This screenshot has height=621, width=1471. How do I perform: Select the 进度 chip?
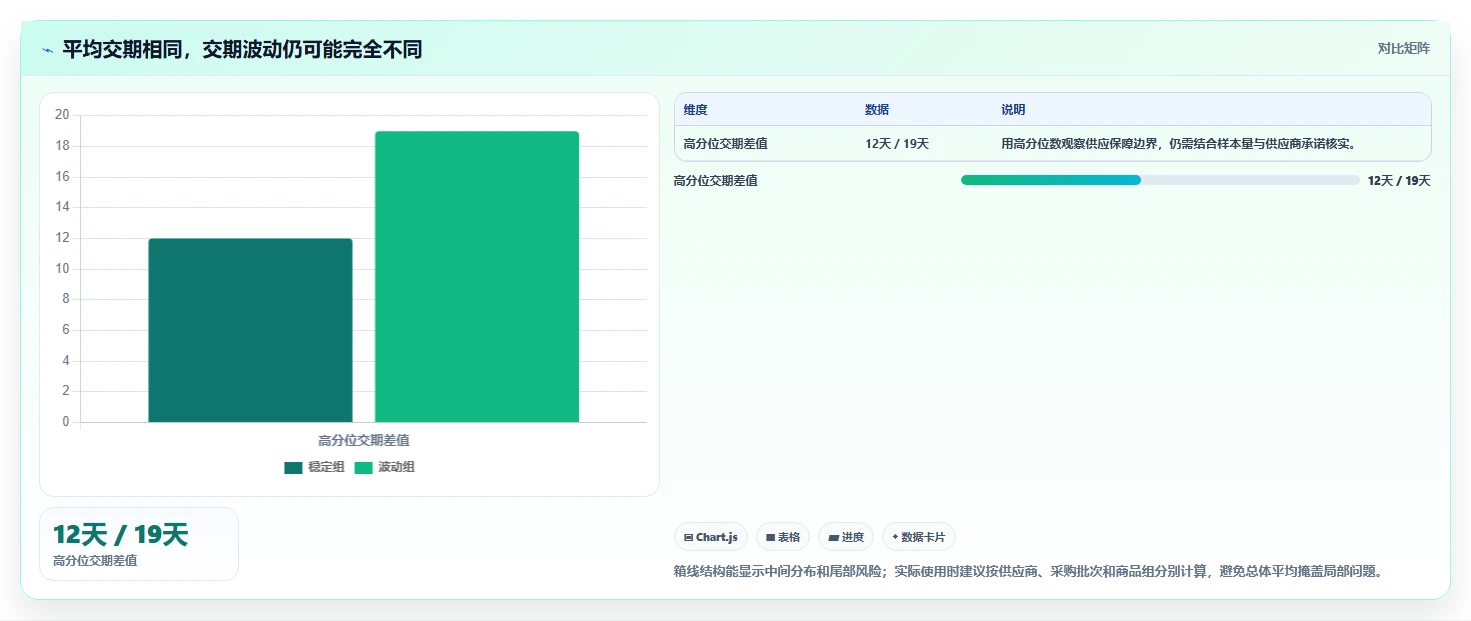click(846, 537)
